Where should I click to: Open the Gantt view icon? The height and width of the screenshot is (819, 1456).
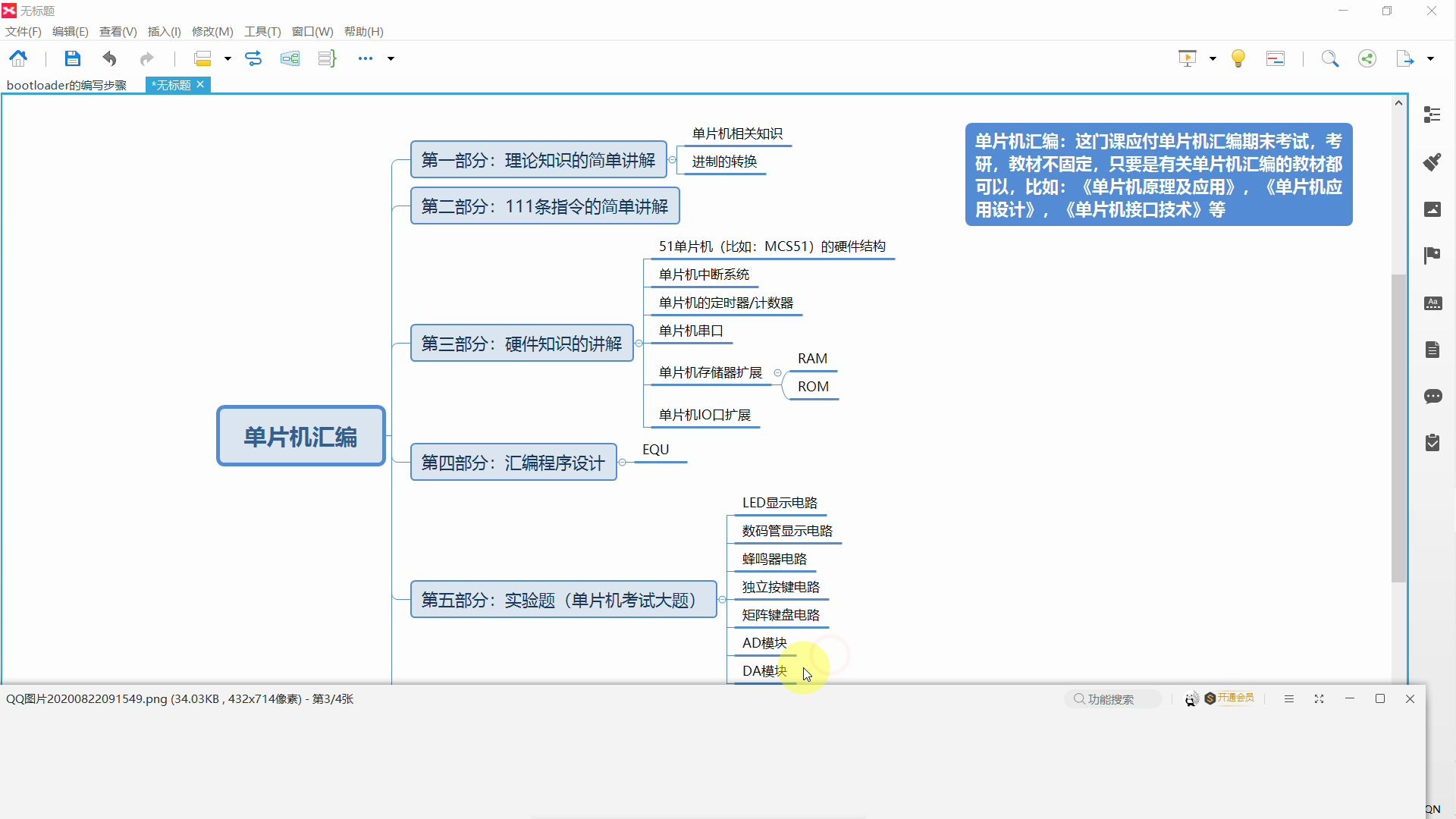pyautogui.click(x=1276, y=58)
